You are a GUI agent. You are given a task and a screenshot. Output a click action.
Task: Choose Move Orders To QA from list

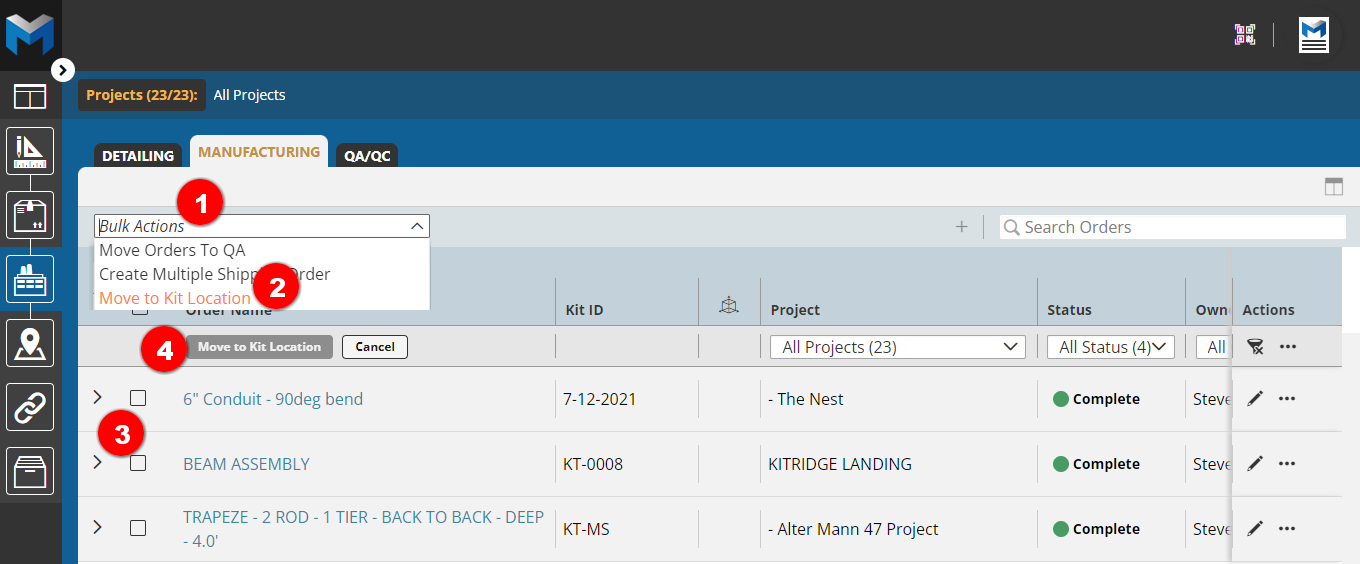point(172,250)
